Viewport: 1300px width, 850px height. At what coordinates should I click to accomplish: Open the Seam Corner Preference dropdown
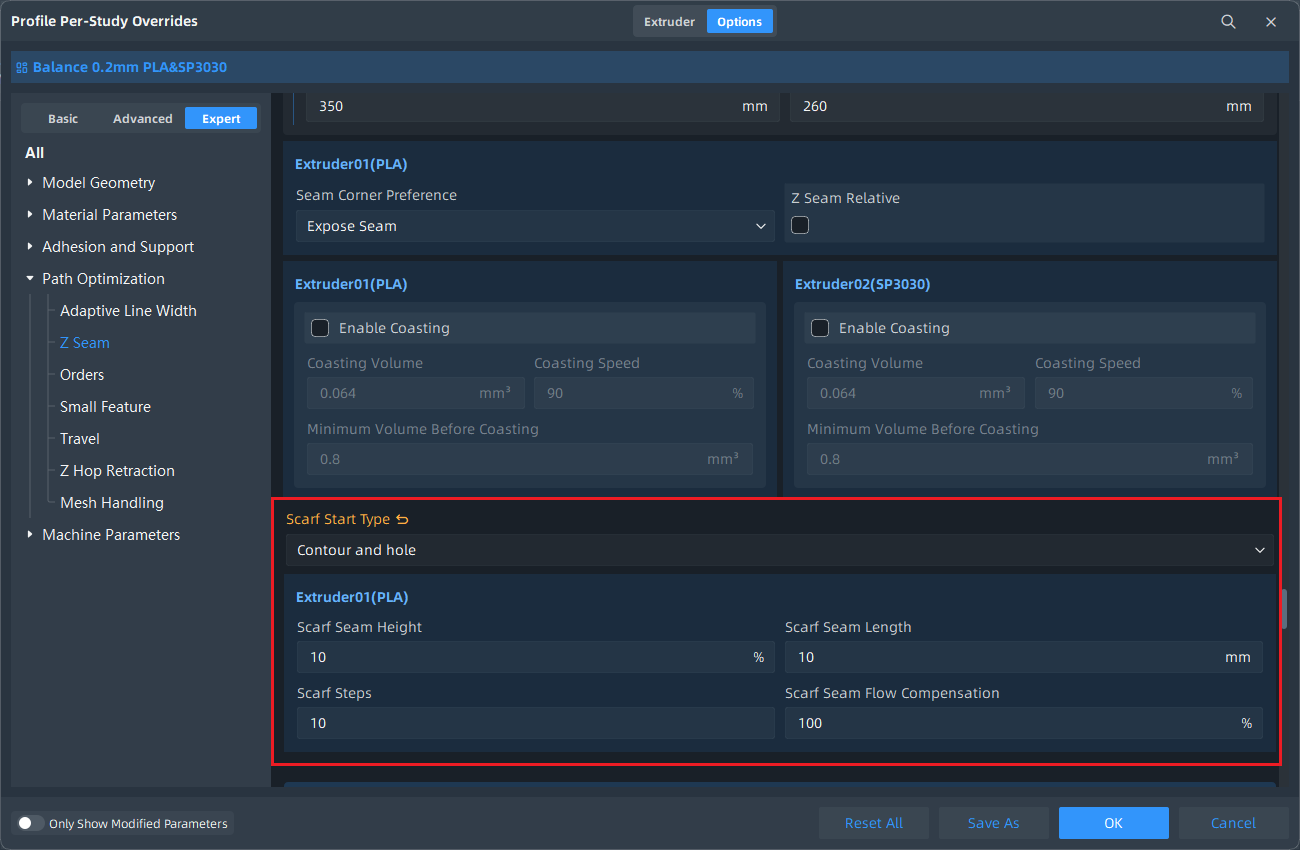pos(535,226)
